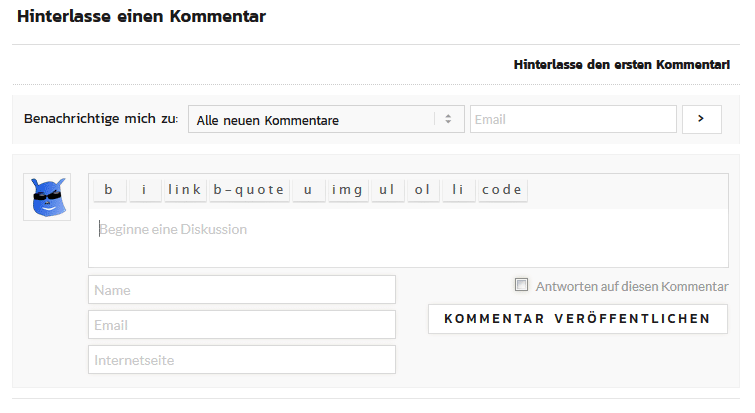The width and height of the screenshot is (755, 413).
Task: Click the Internetseite input field
Action: click(x=242, y=360)
